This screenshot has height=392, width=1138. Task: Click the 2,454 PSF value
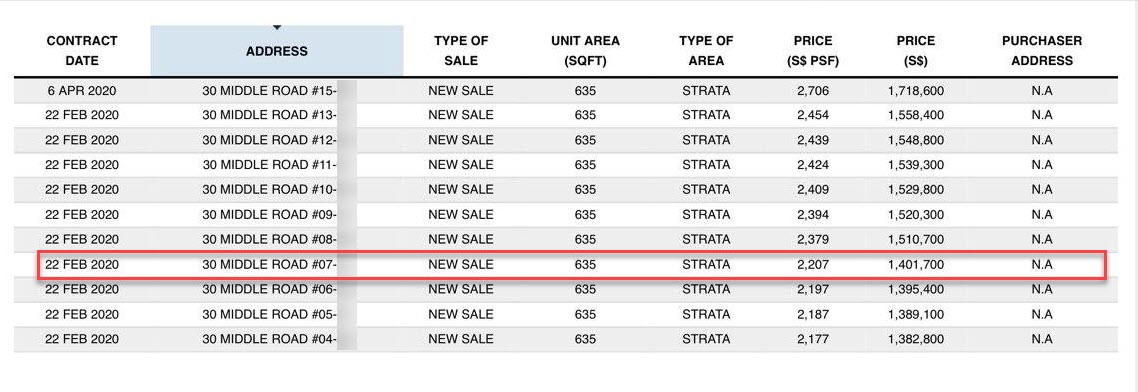click(812, 115)
